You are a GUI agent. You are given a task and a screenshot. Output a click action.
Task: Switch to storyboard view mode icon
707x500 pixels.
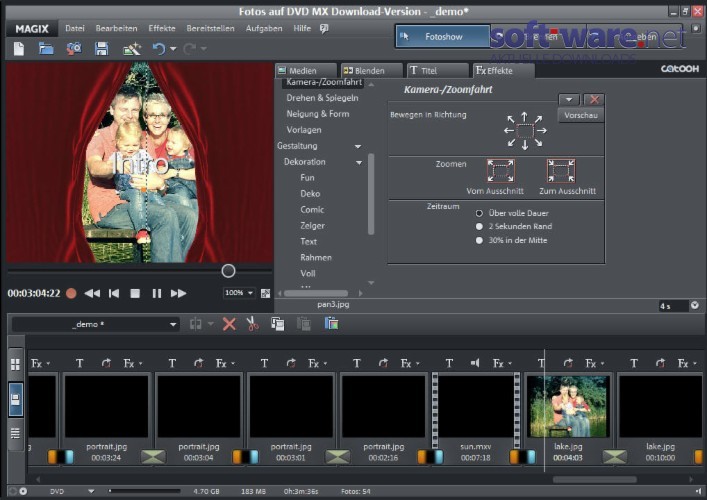click(15, 399)
